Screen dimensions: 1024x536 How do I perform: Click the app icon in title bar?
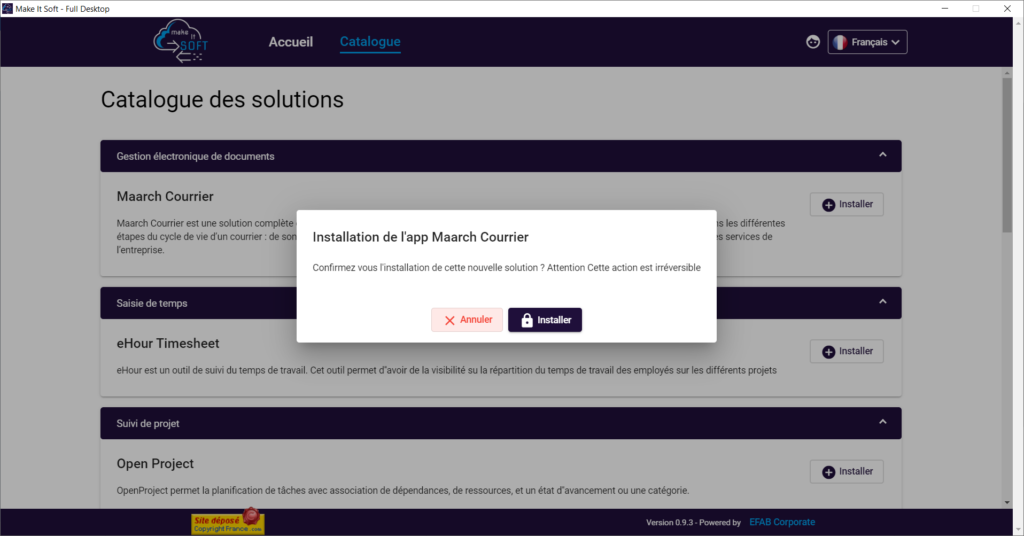7,8
